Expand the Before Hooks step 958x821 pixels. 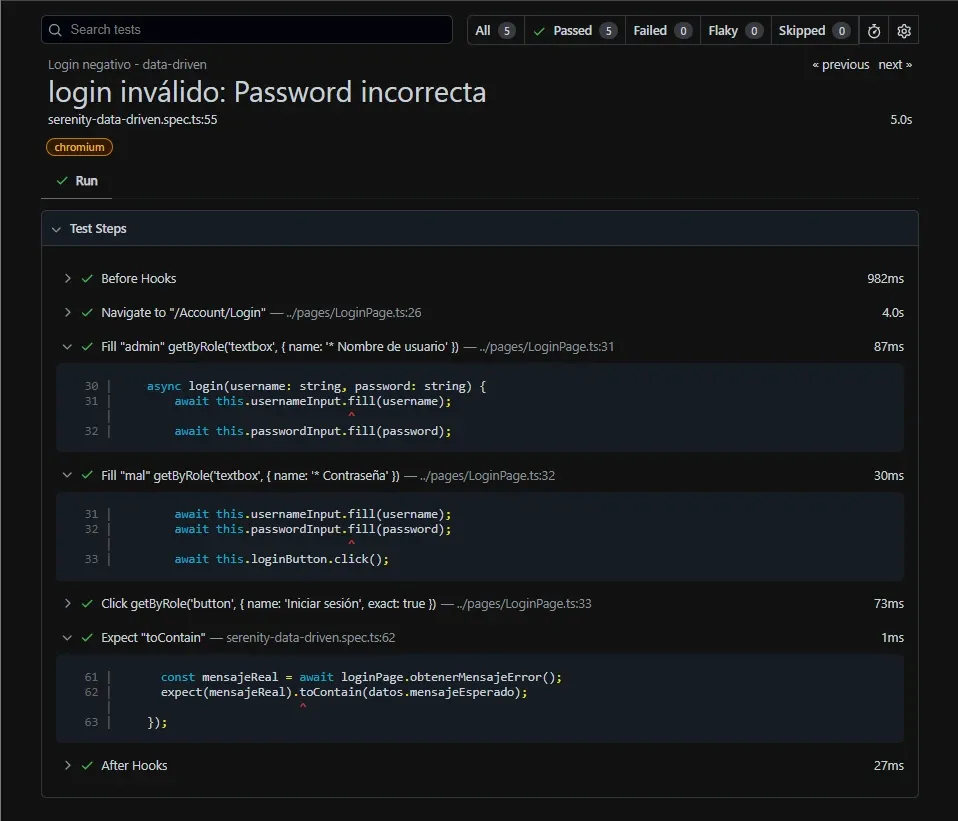click(67, 278)
